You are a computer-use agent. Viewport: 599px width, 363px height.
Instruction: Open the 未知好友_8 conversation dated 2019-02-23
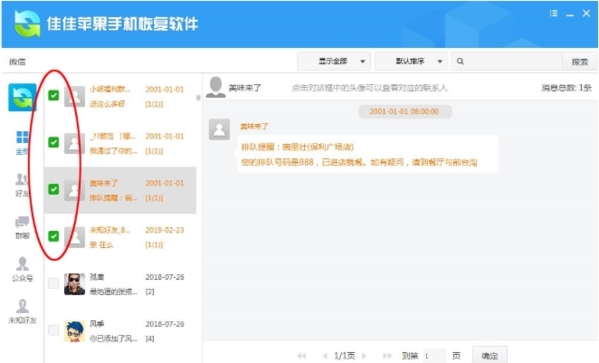click(120, 237)
